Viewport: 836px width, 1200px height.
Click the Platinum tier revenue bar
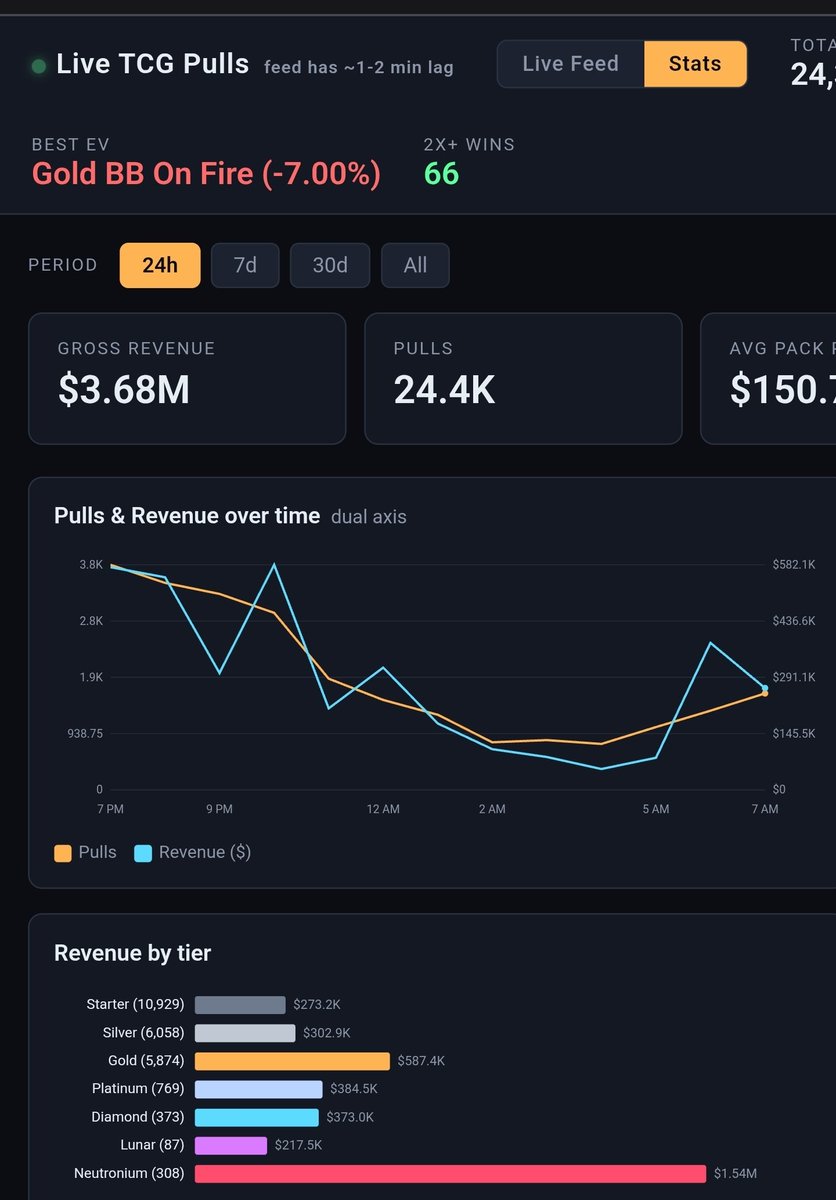point(259,1089)
